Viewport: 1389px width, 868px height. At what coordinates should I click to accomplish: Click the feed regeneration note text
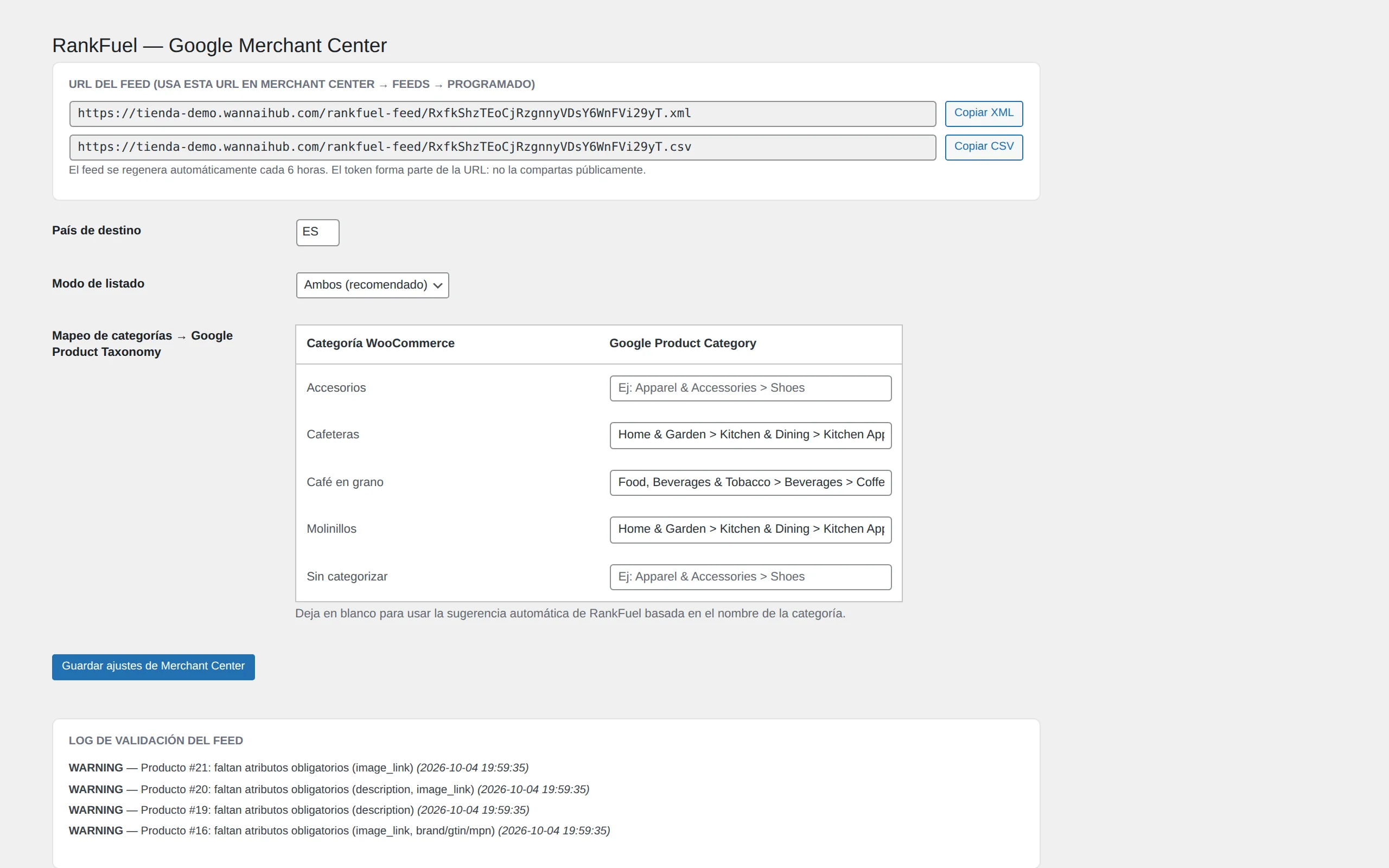point(357,170)
